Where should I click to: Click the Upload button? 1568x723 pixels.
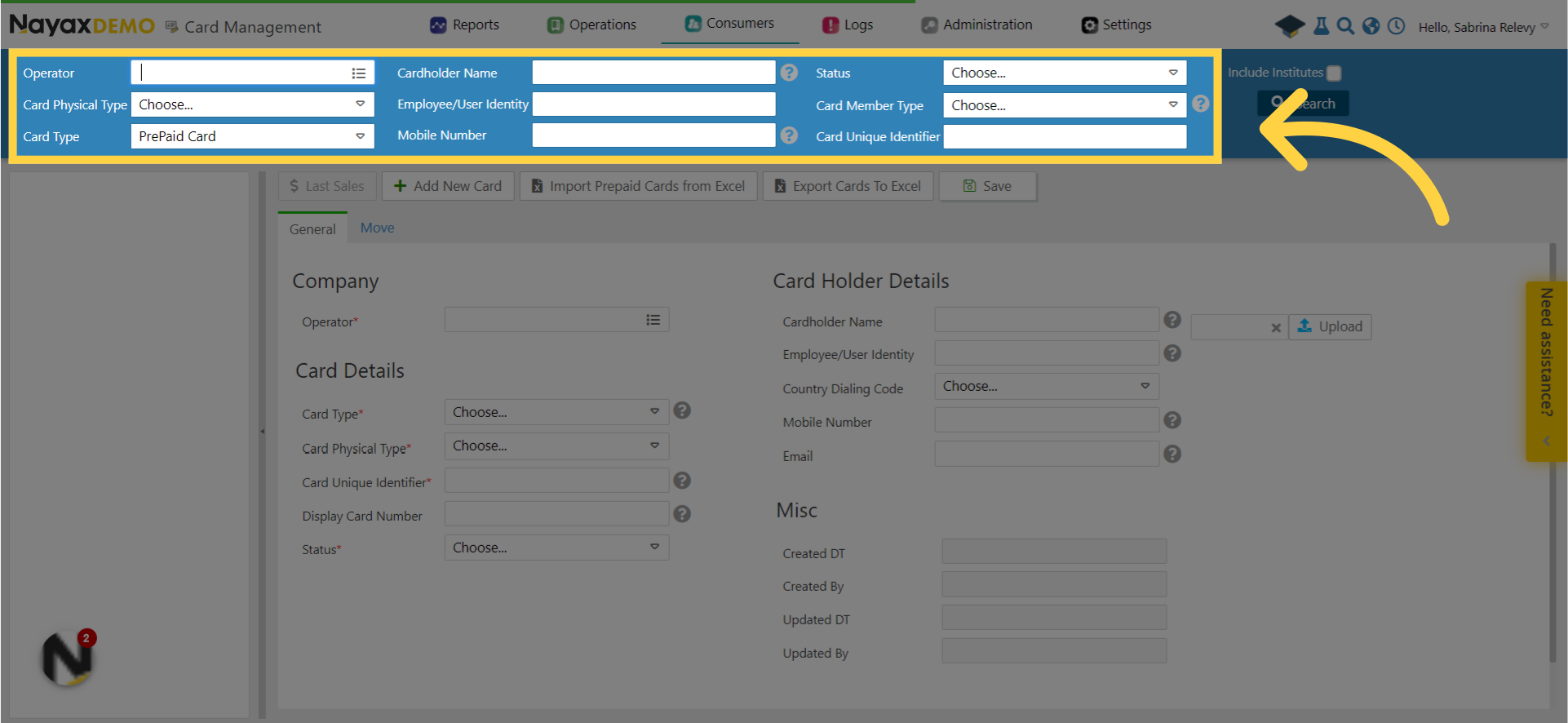[x=1330, y=326]
